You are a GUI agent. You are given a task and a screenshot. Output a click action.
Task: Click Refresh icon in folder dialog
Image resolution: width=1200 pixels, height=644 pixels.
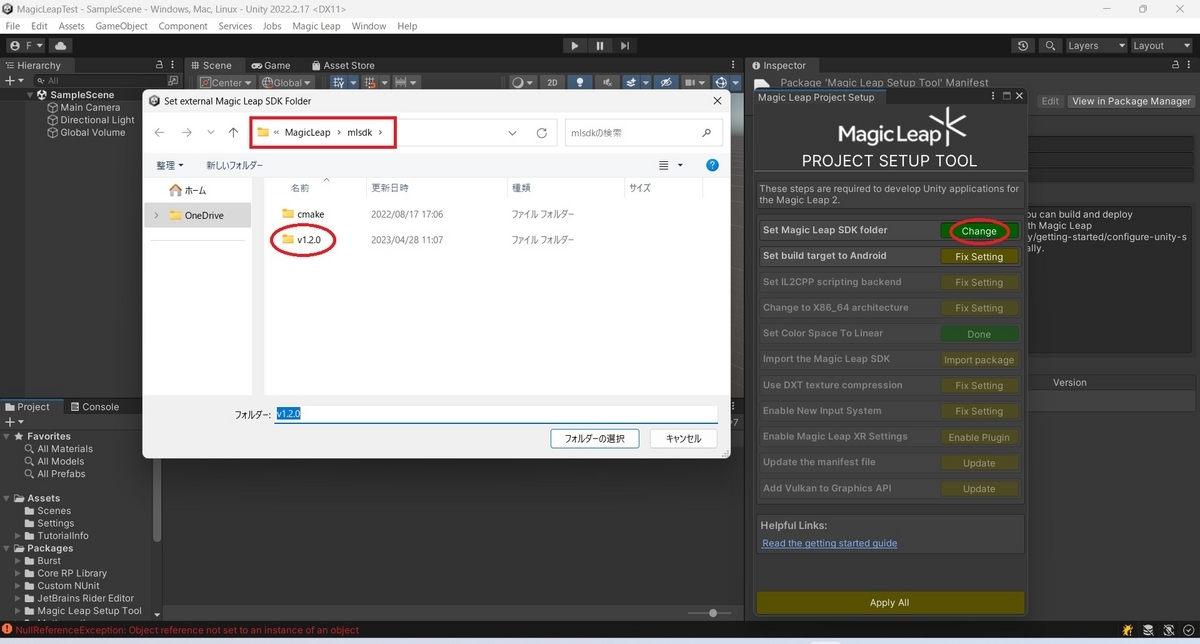pos(541,132)
